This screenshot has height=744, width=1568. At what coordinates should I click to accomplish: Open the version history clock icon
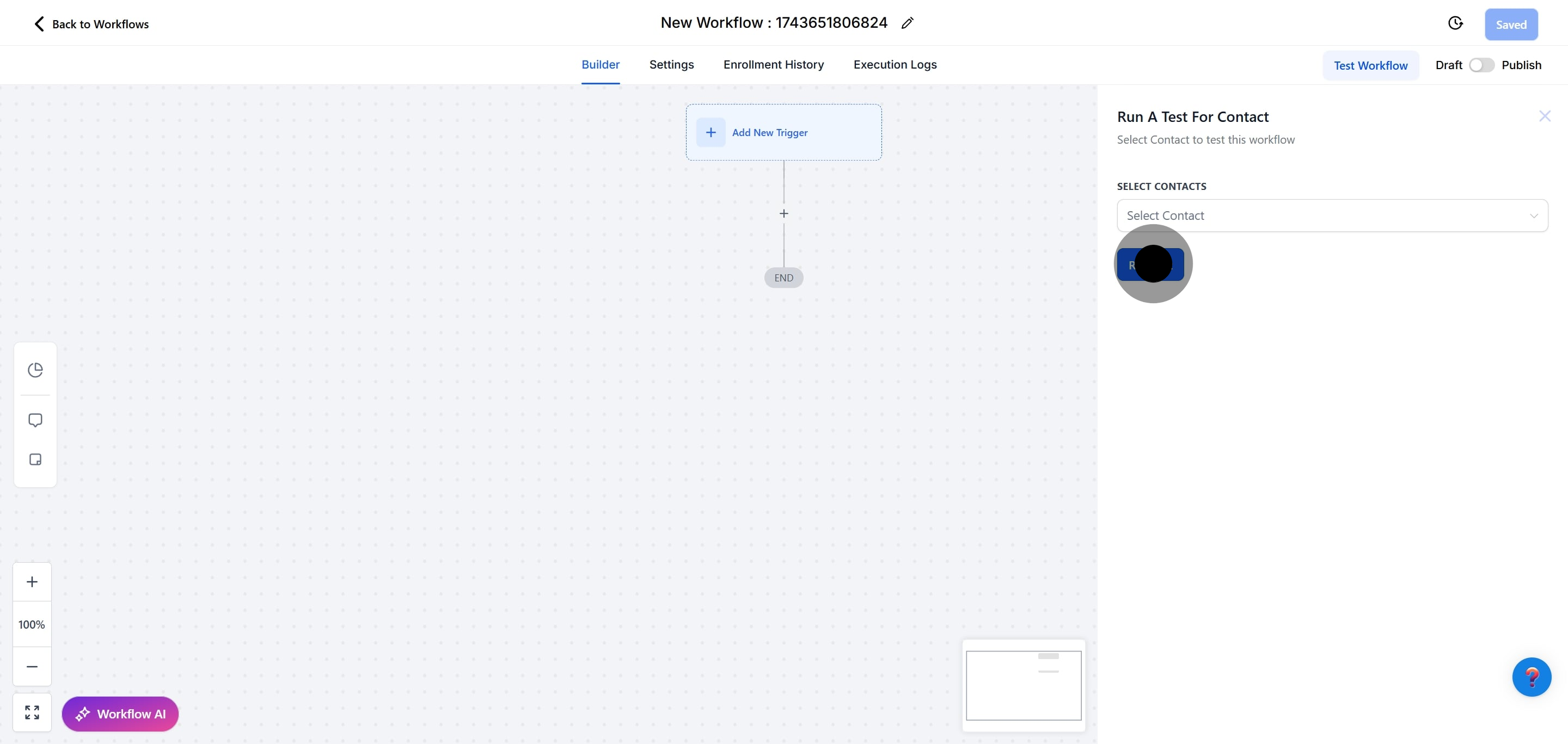(x=1455, y=23)
